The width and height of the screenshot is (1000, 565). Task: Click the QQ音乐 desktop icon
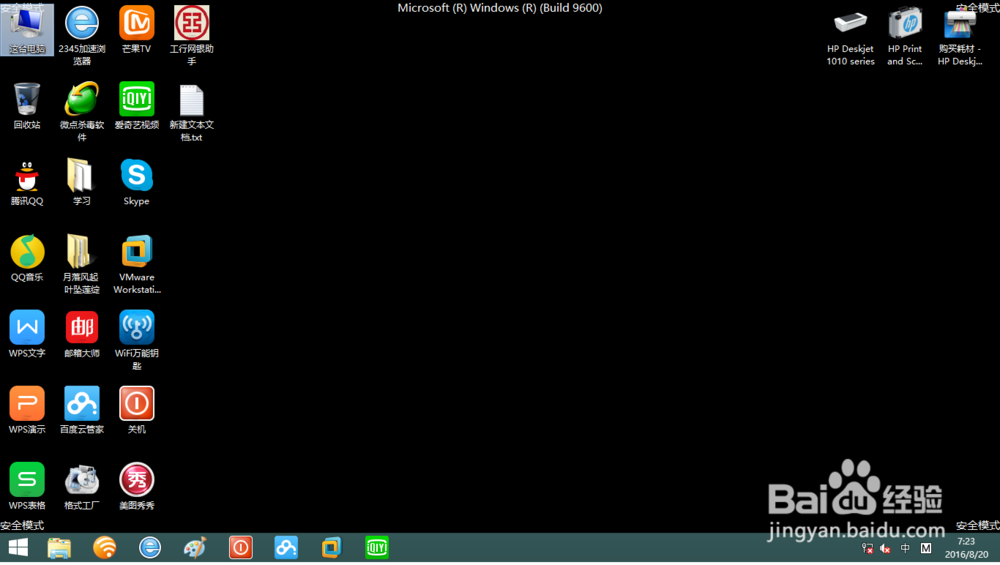27,258
